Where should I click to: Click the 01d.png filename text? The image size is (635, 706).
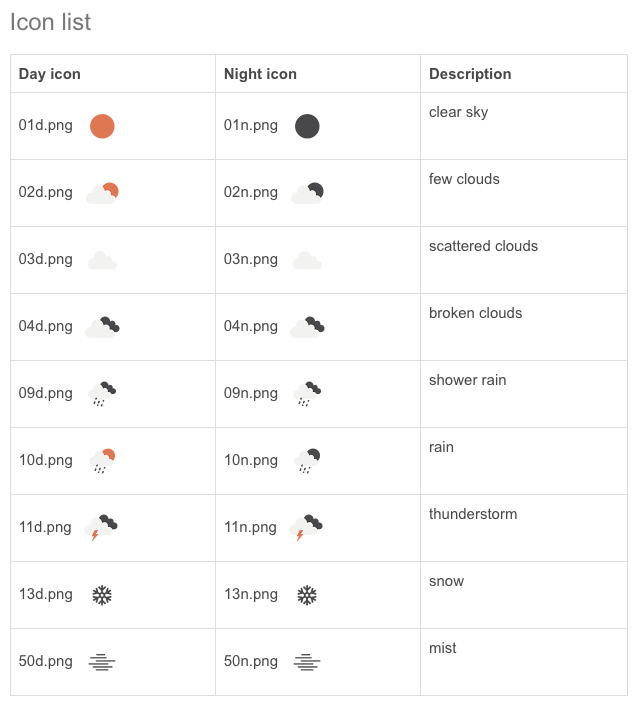pos(45,125)
